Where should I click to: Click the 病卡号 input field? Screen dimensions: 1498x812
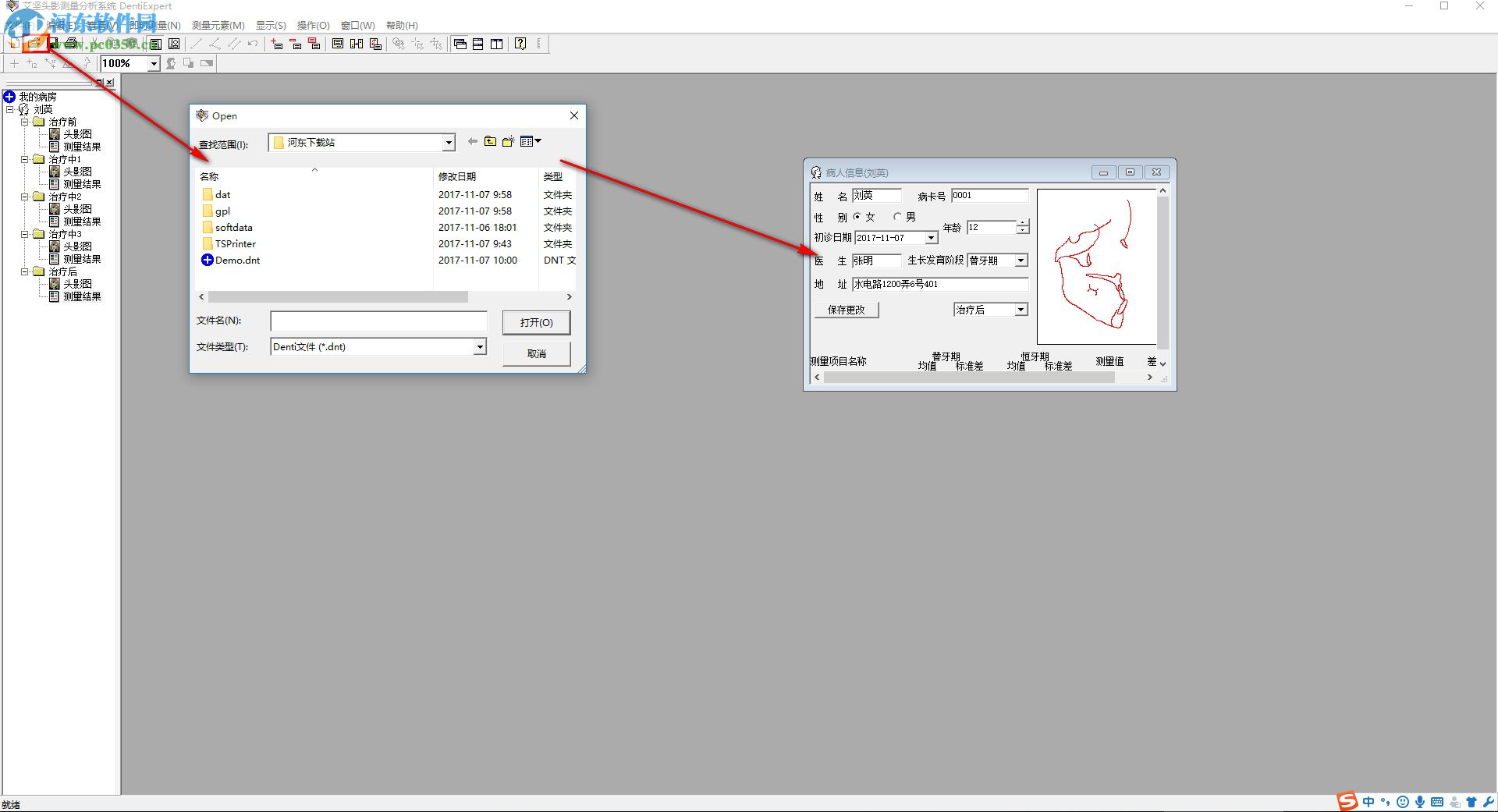pos(989,196)
